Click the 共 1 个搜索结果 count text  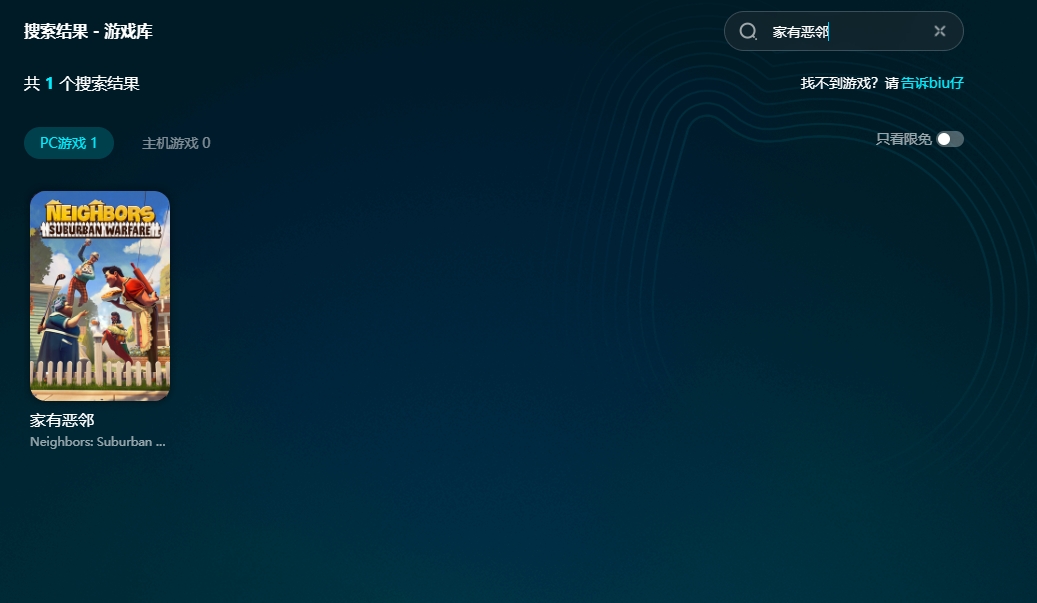click(x=82, y=84)
